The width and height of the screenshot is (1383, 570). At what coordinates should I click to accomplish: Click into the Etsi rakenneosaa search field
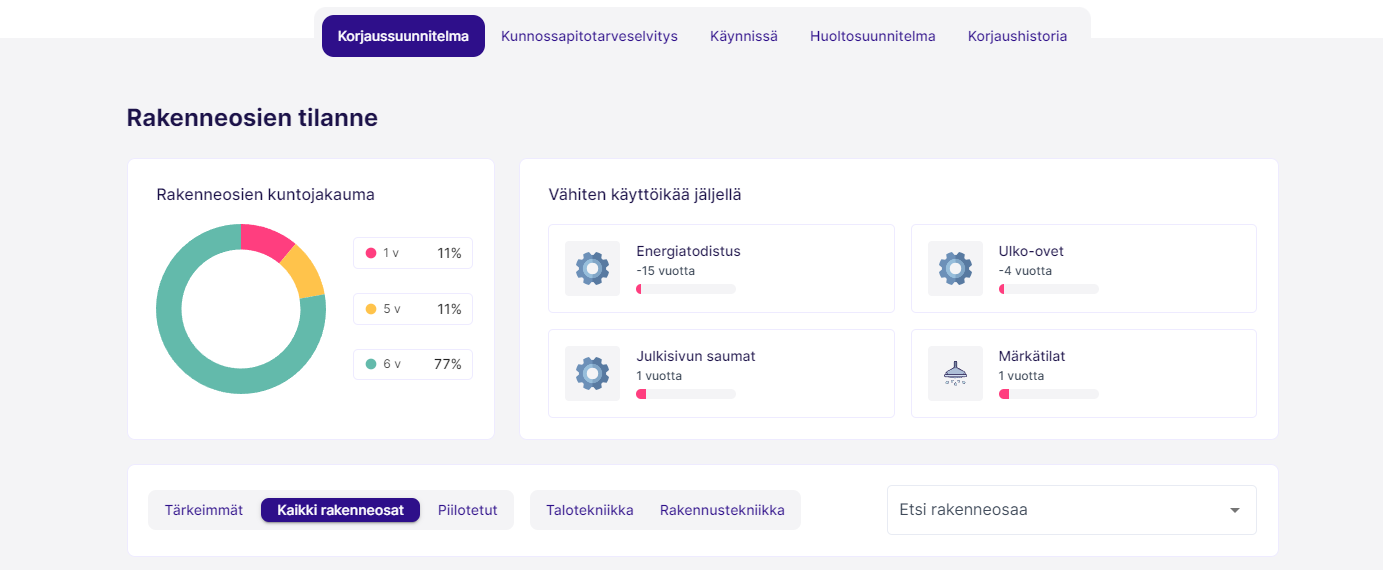pos(1050,510)
